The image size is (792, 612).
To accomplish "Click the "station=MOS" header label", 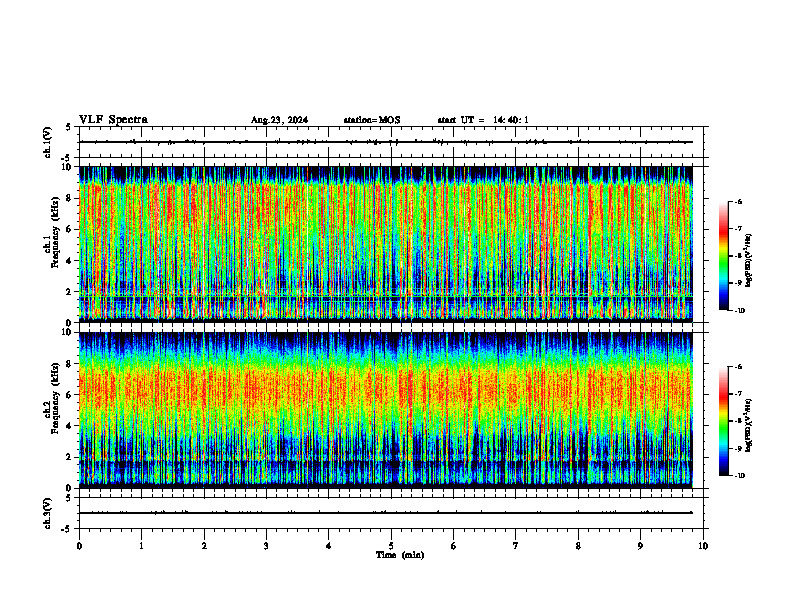I will 372,120.
